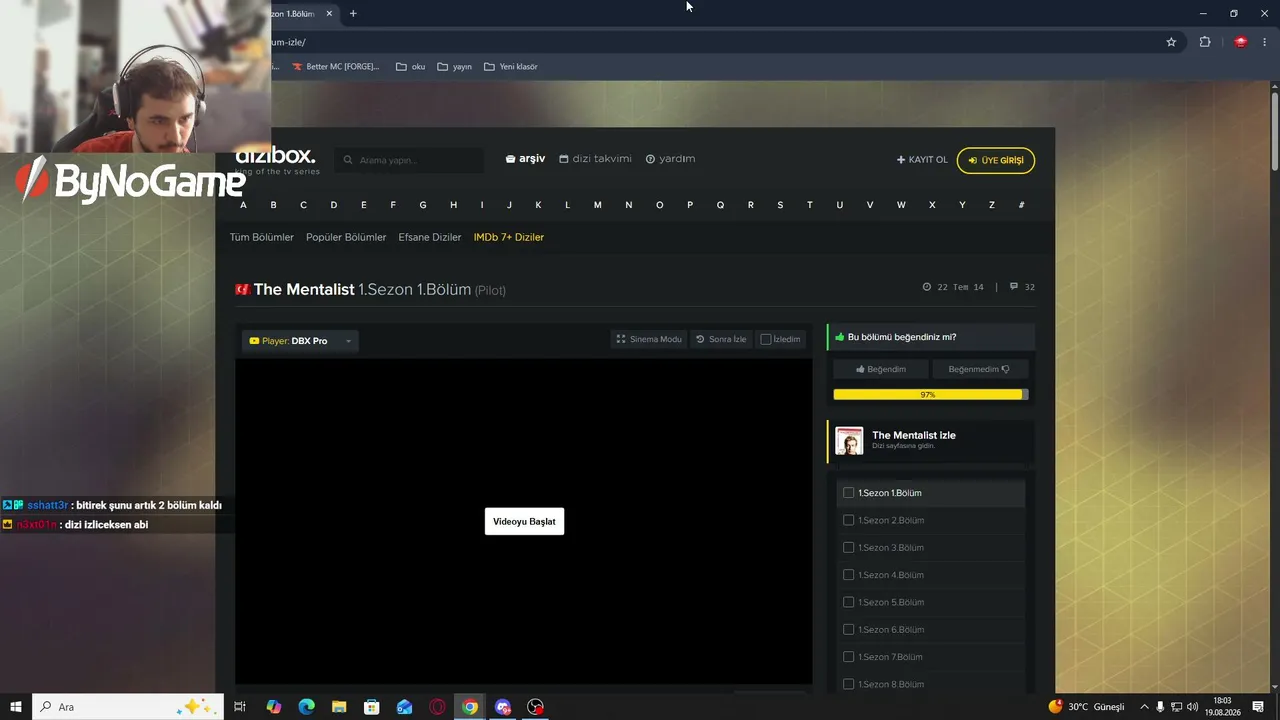The image size is (1280, 720).
Task: Open the arşiv menu
Action: point(525,159)
